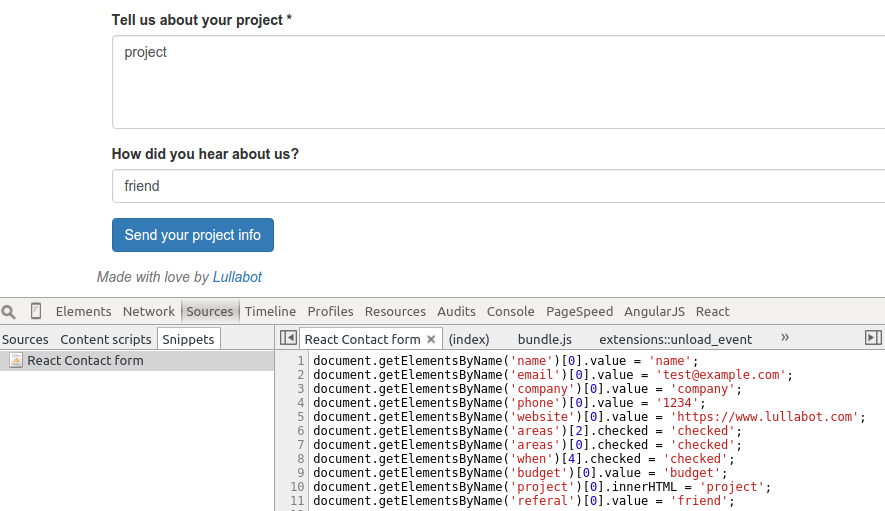Click the DevTools search magnifier icon
The height and width of the screenshot is (511, 885).
click(8, 312)
